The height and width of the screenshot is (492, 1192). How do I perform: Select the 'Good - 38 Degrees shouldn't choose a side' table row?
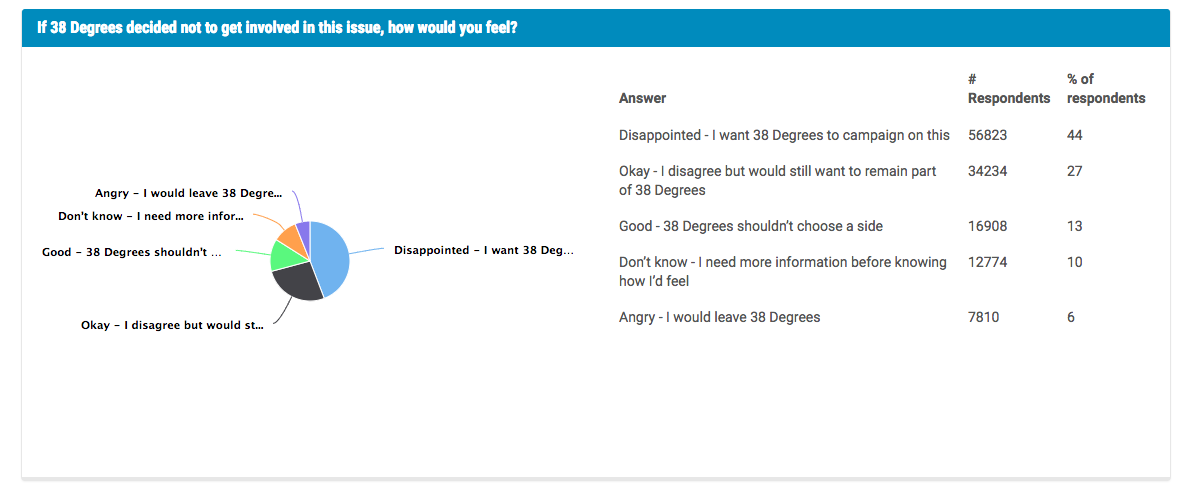click(750, 226)
